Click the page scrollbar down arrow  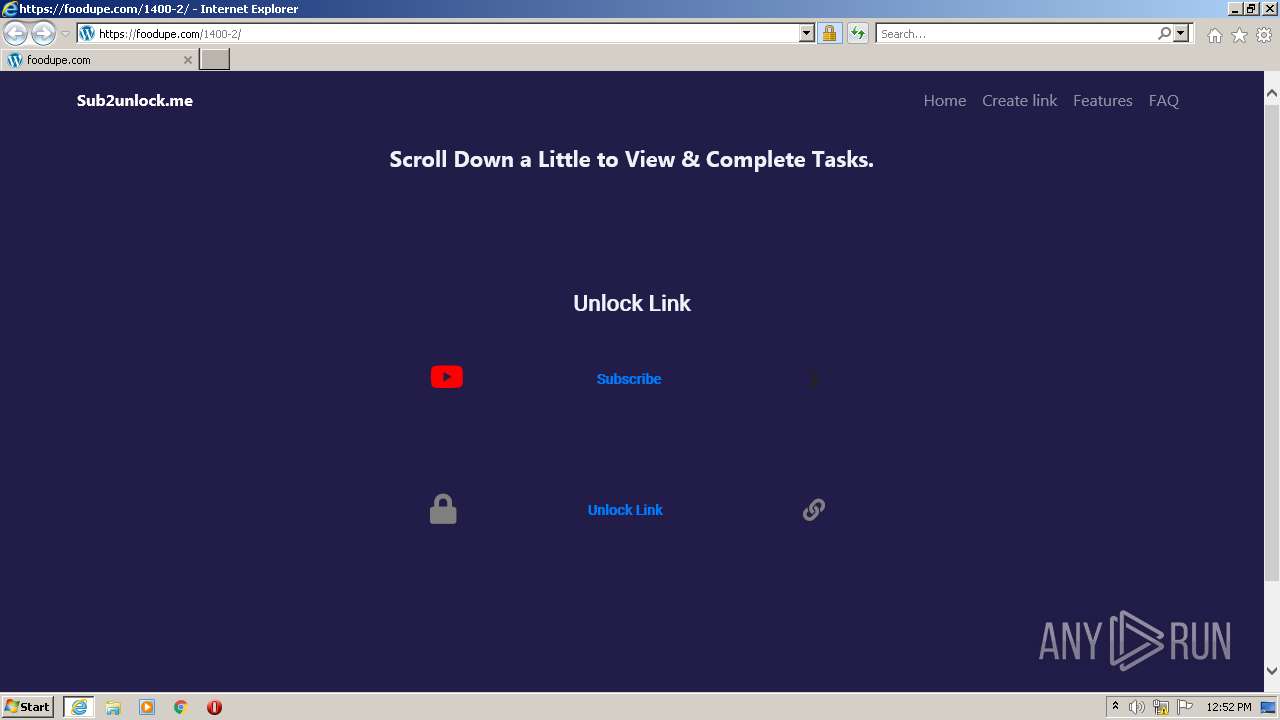coord(1272,671)
